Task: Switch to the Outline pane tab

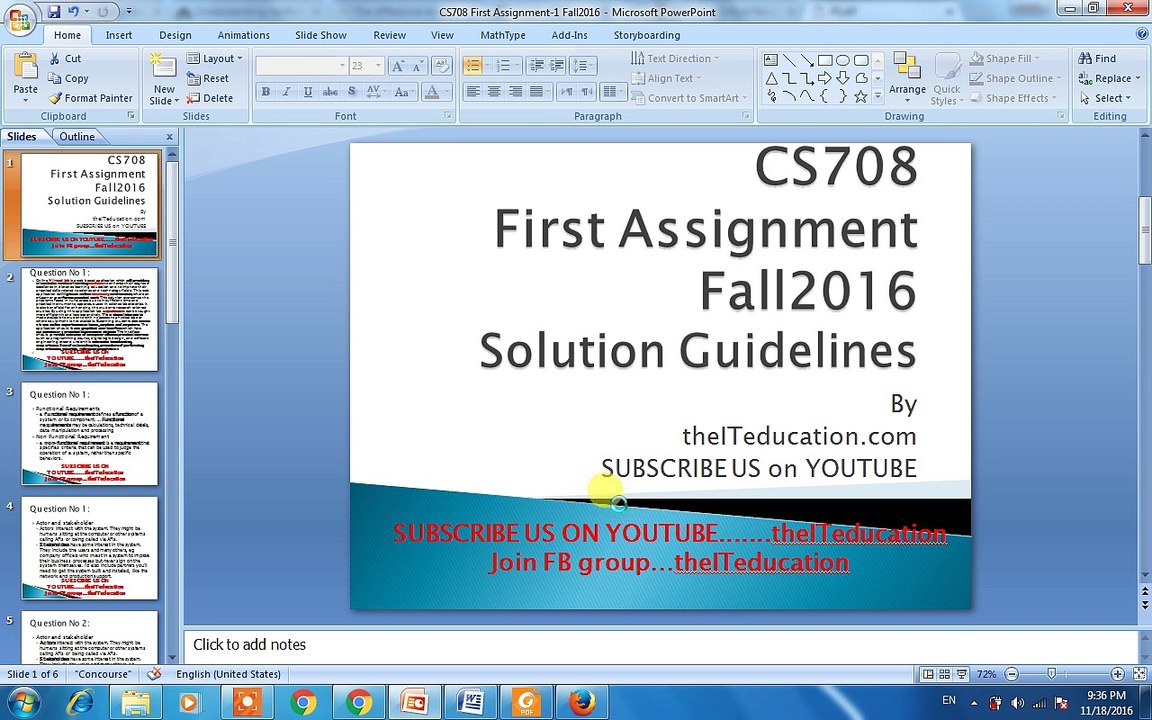Action: click(x=76, y=137)
